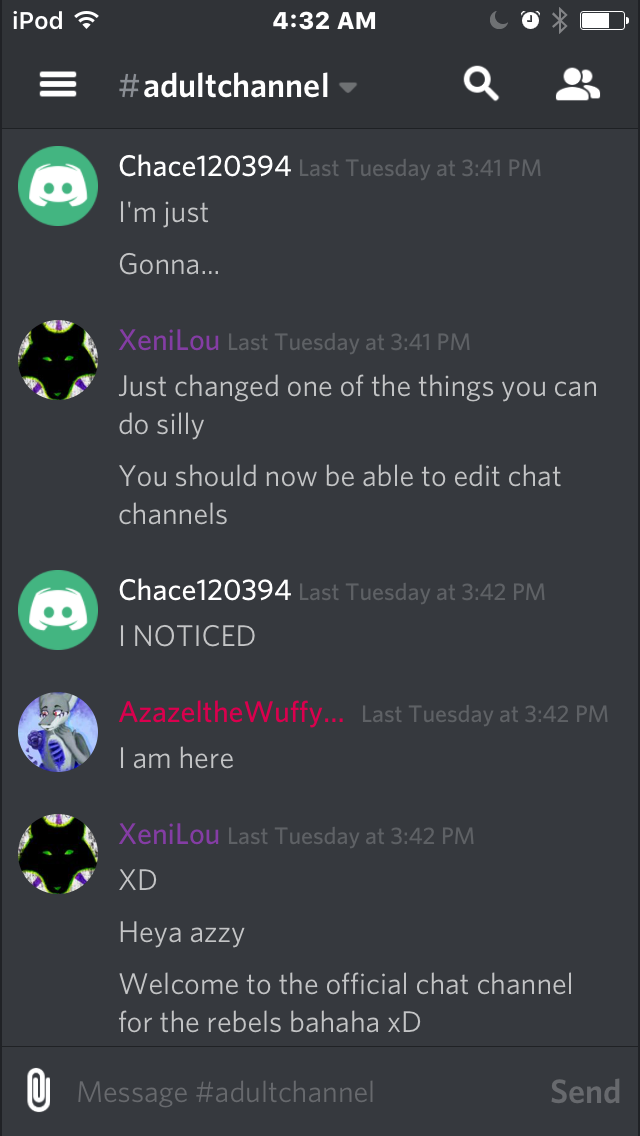Viewport: 640px width, 1136px height.
Task: Open the second Chace120394 avatar above I NOTICED
Action: click(58, 610)
